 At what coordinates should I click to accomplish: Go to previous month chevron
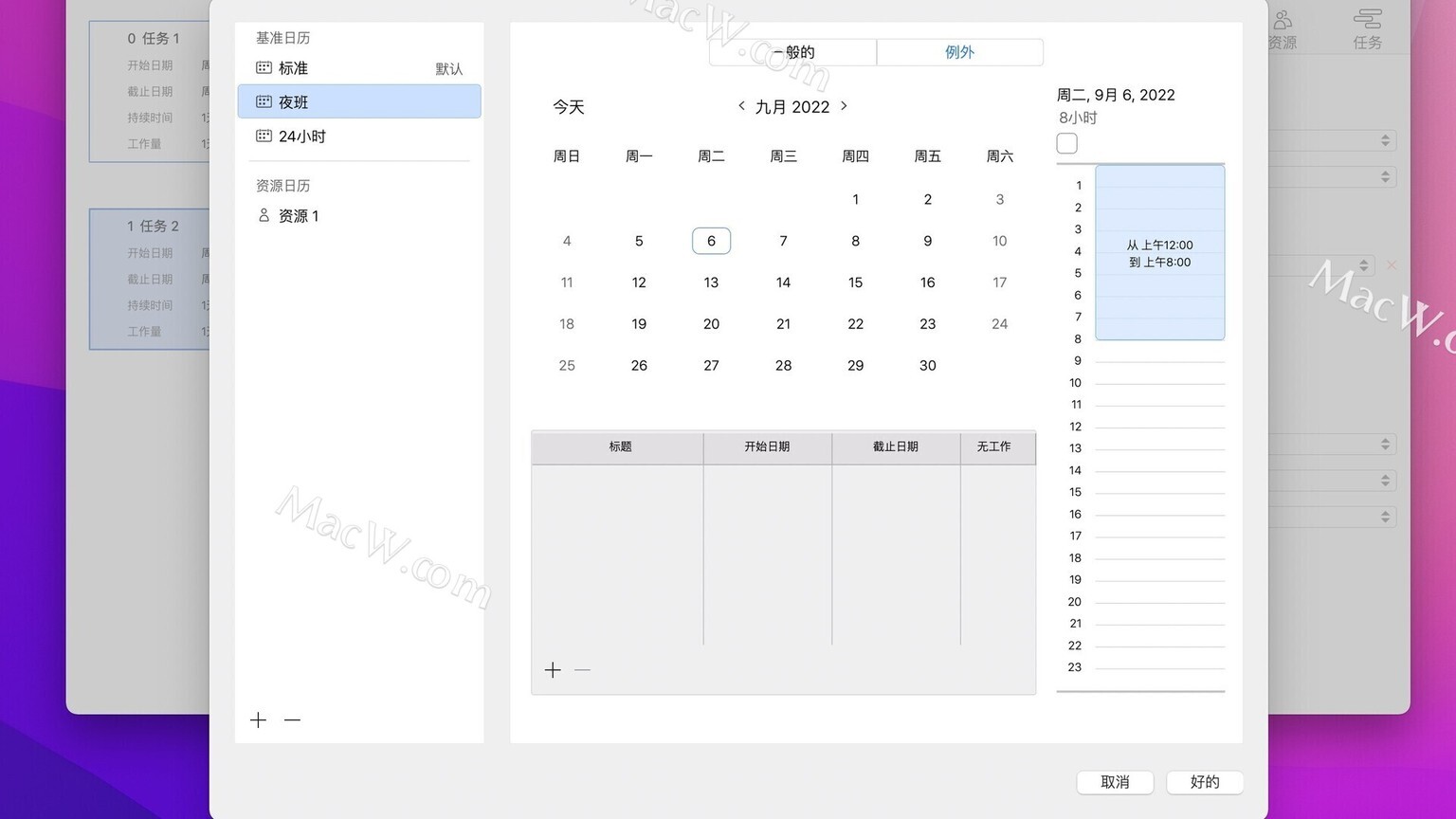[741, 106]
